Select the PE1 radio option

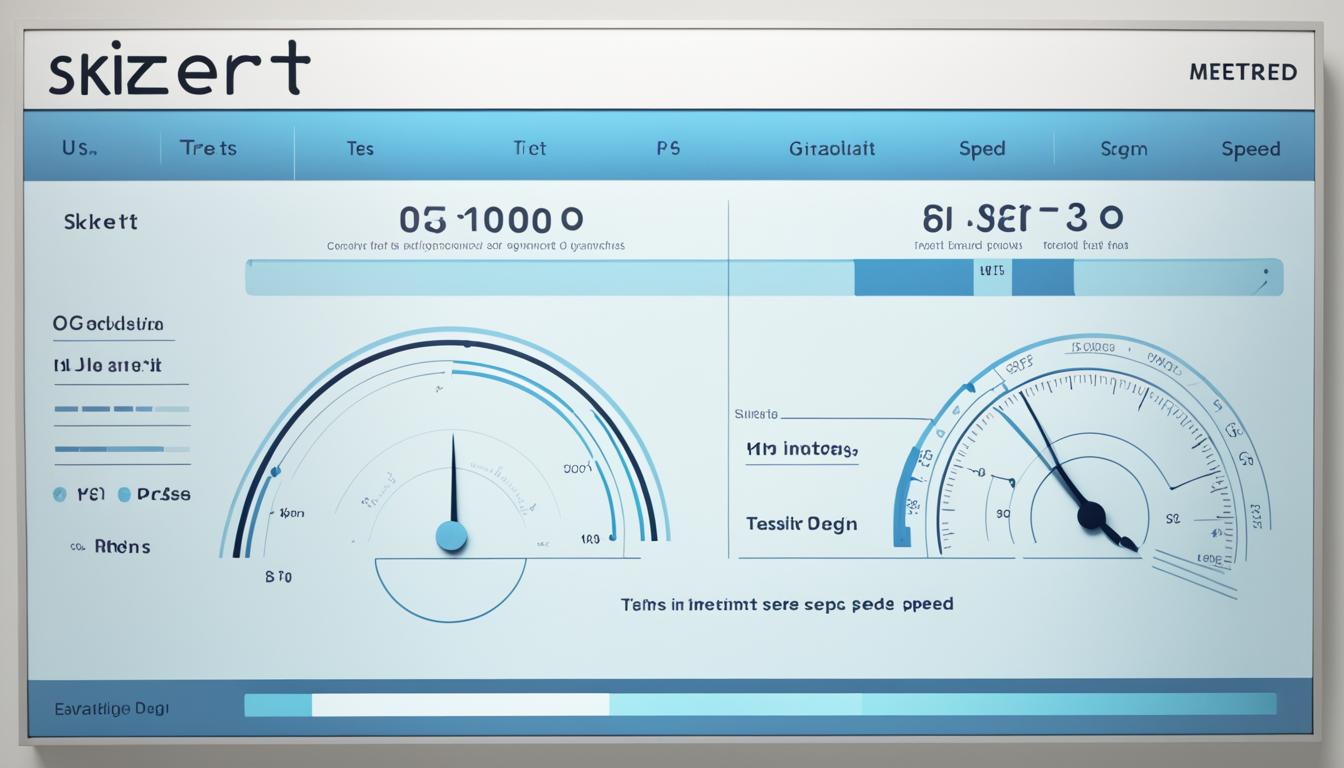(81, 494)
